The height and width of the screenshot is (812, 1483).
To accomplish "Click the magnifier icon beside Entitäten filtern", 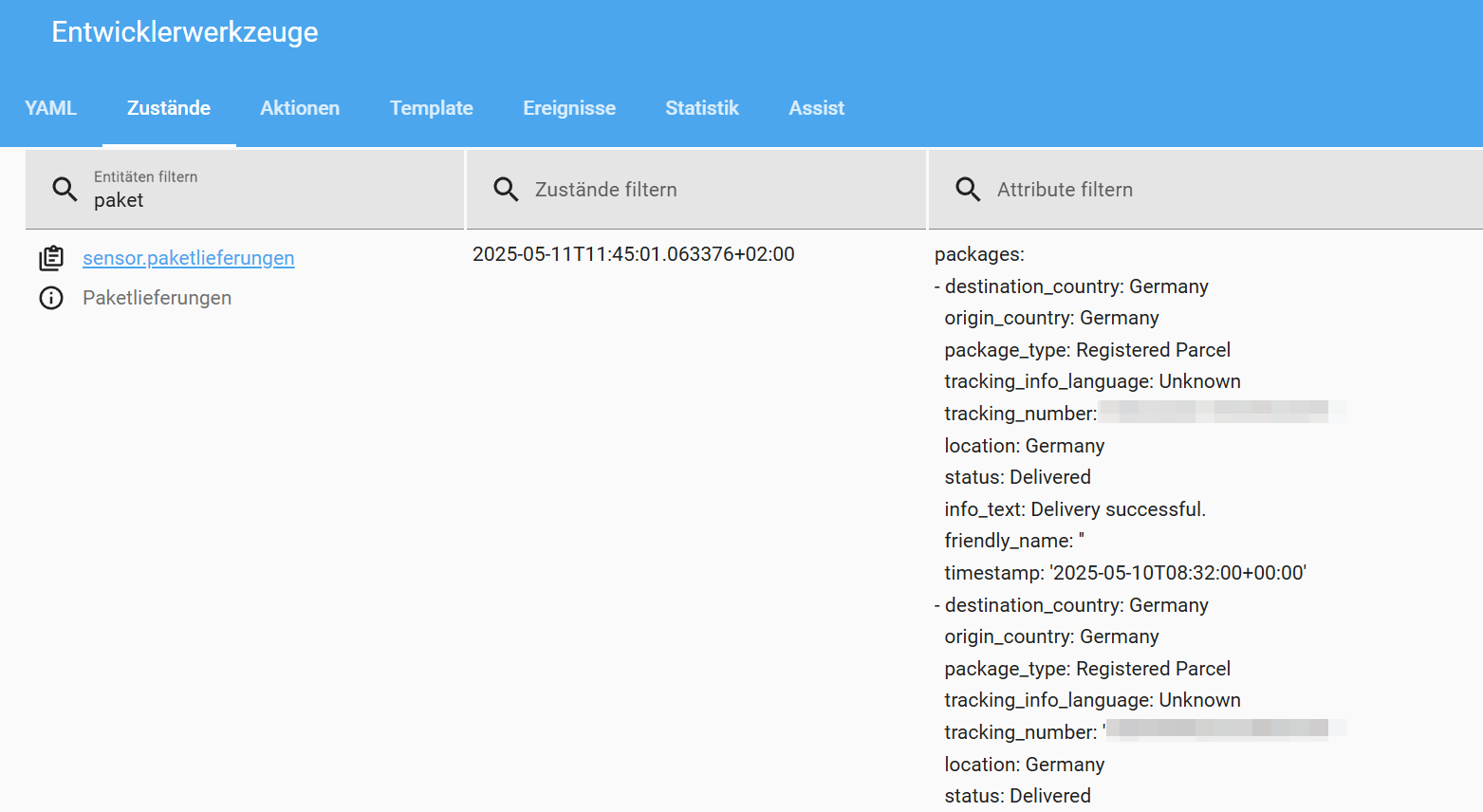I will [65, 189].
